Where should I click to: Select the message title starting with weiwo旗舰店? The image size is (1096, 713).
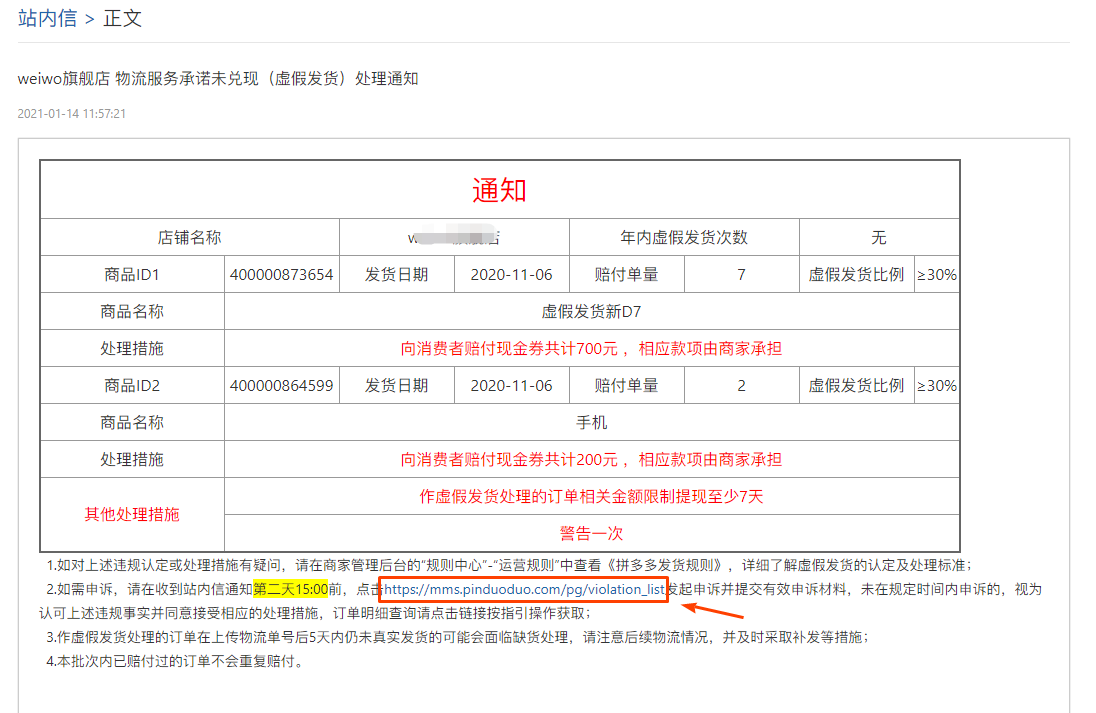click(218, 79)
